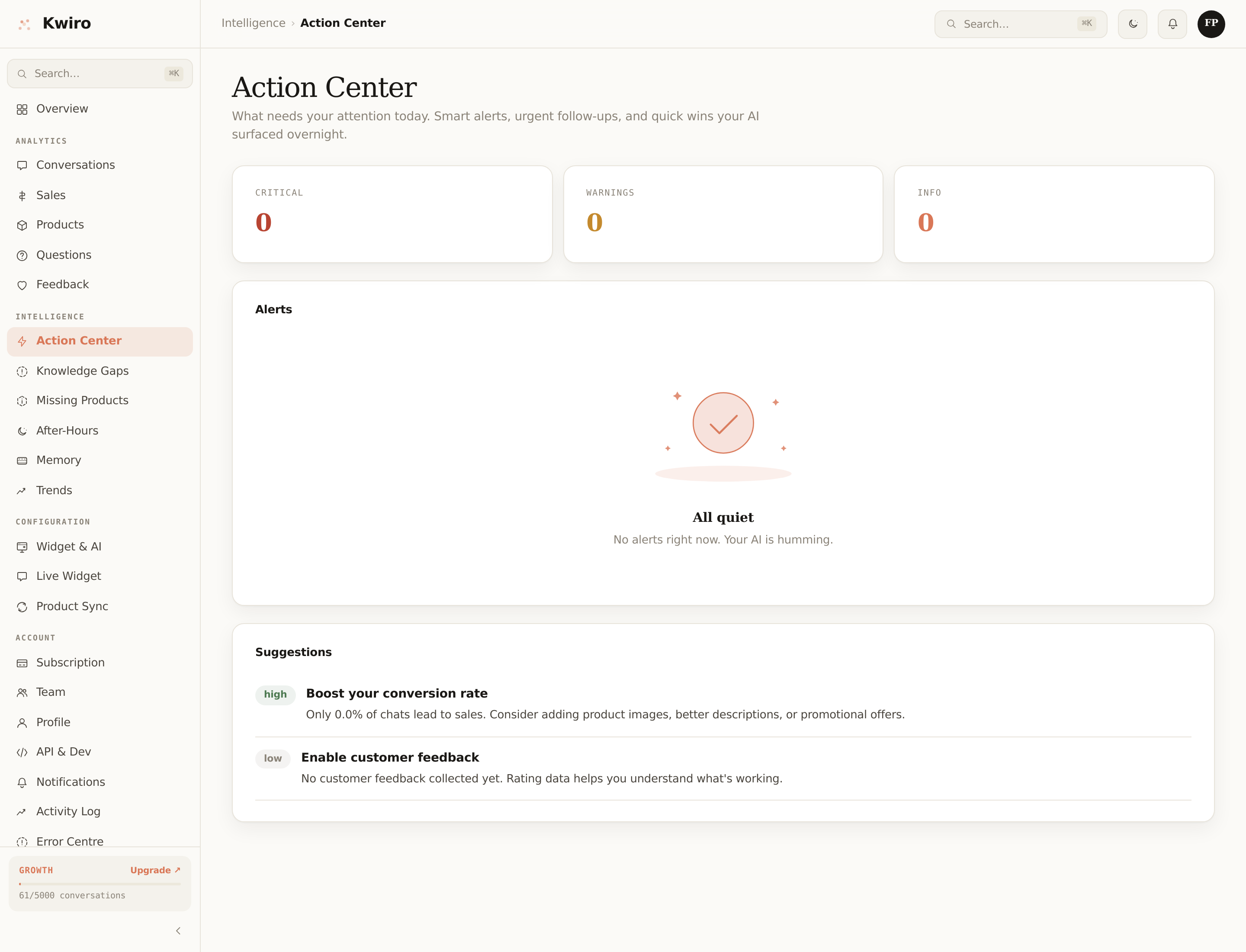Click the Product Sync refresh icon

coord(22,607)
